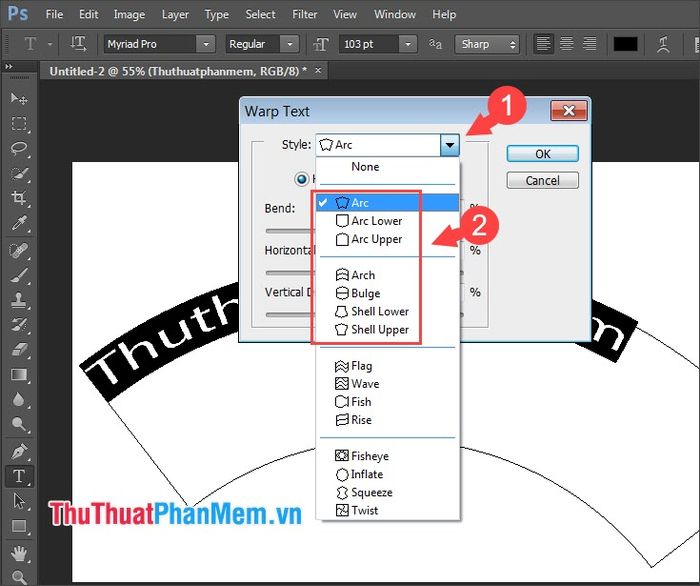Screen dimensions: 700x586
Task: Select the Horizontal radio button
Action: pos(302,179)
